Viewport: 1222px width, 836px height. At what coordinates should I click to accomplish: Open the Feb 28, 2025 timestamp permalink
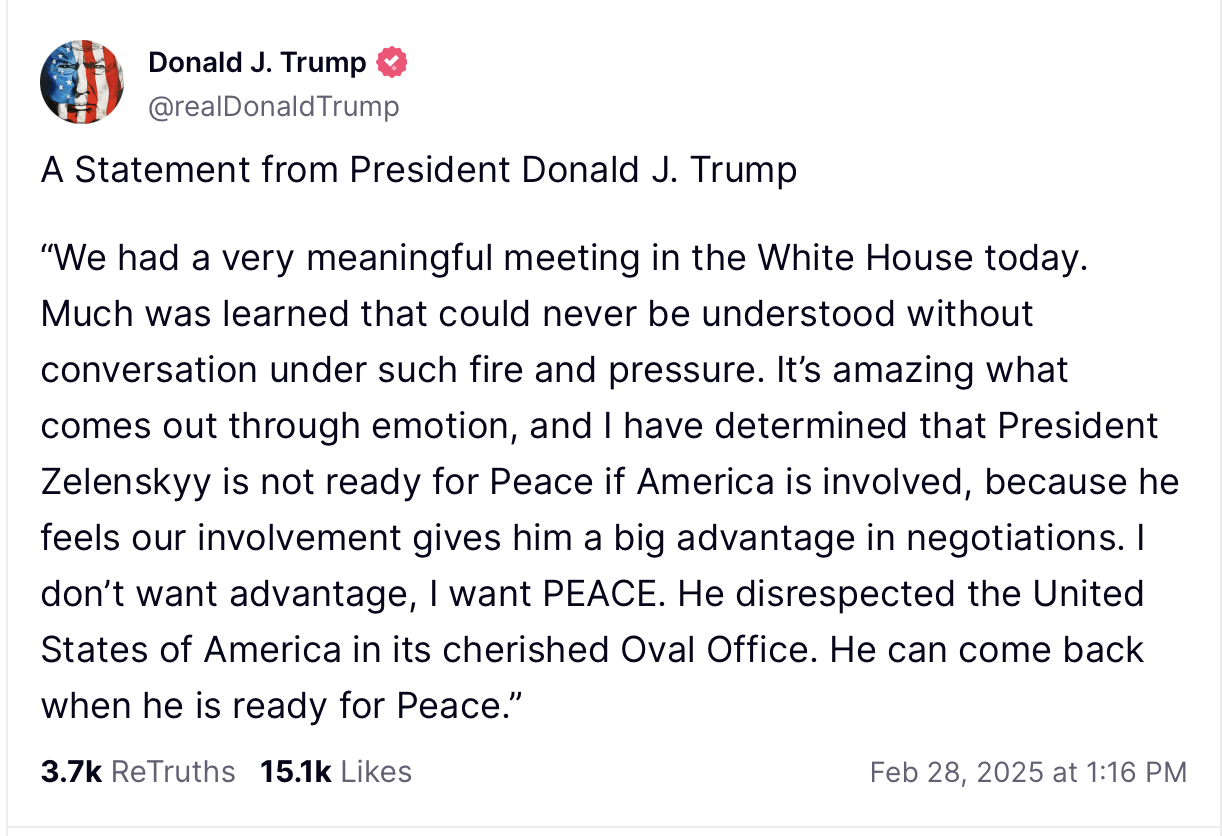pyautogui.click(x=1028, y=772)
